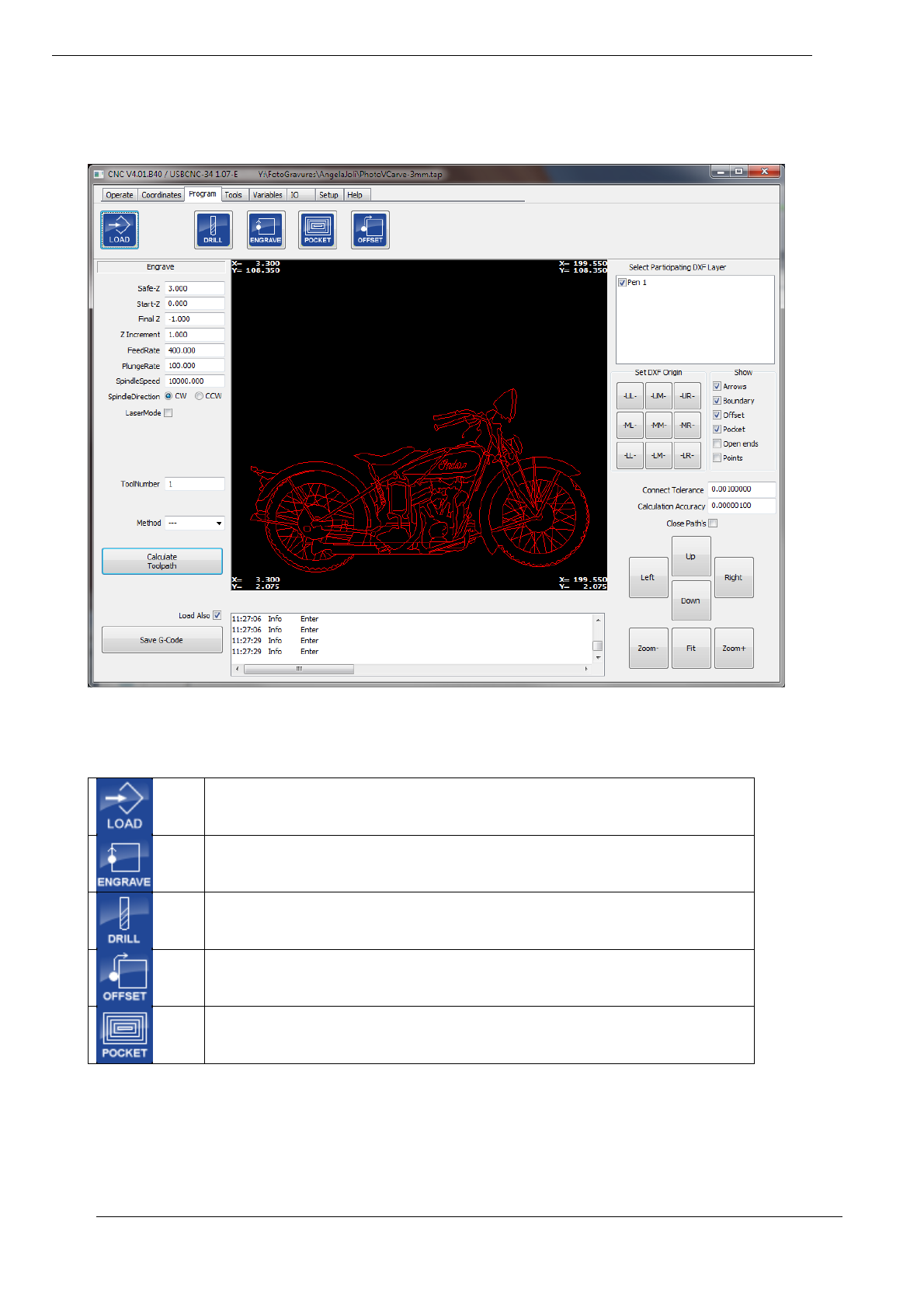
Task: Toggle the Boundary show option
Action: 717,401
